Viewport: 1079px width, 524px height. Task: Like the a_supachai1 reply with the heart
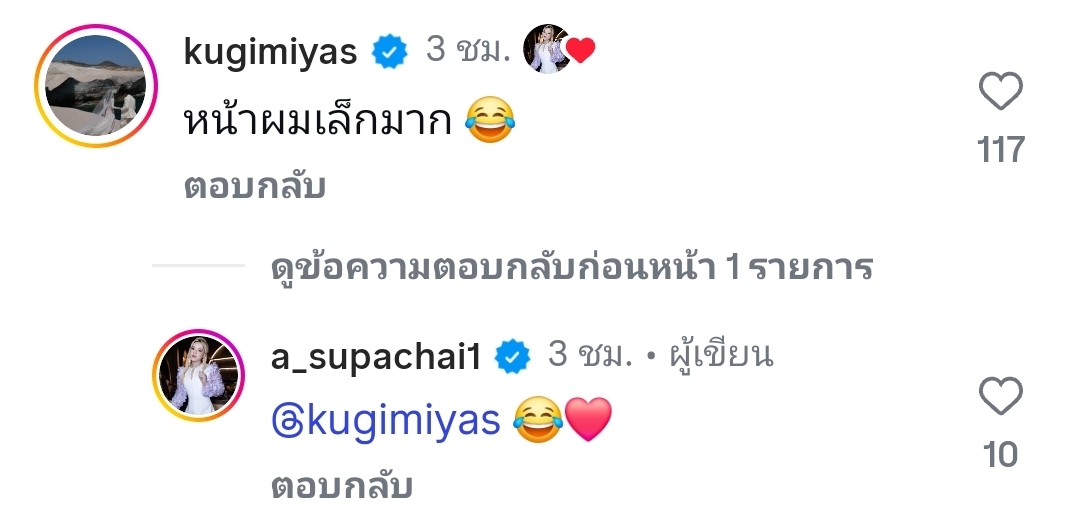(1000, 397)
